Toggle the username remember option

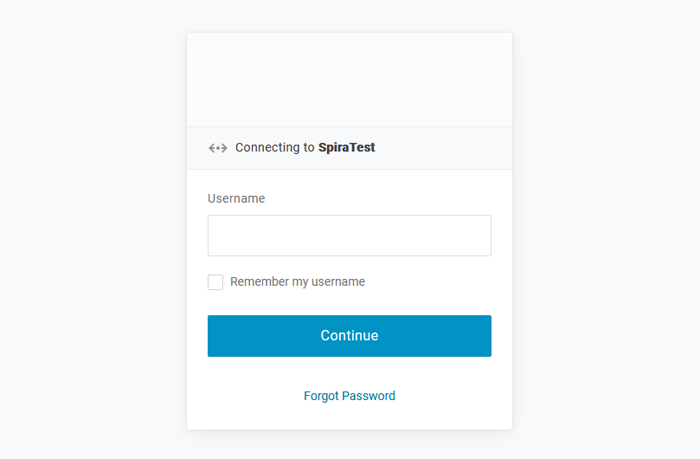click(216, 283)
